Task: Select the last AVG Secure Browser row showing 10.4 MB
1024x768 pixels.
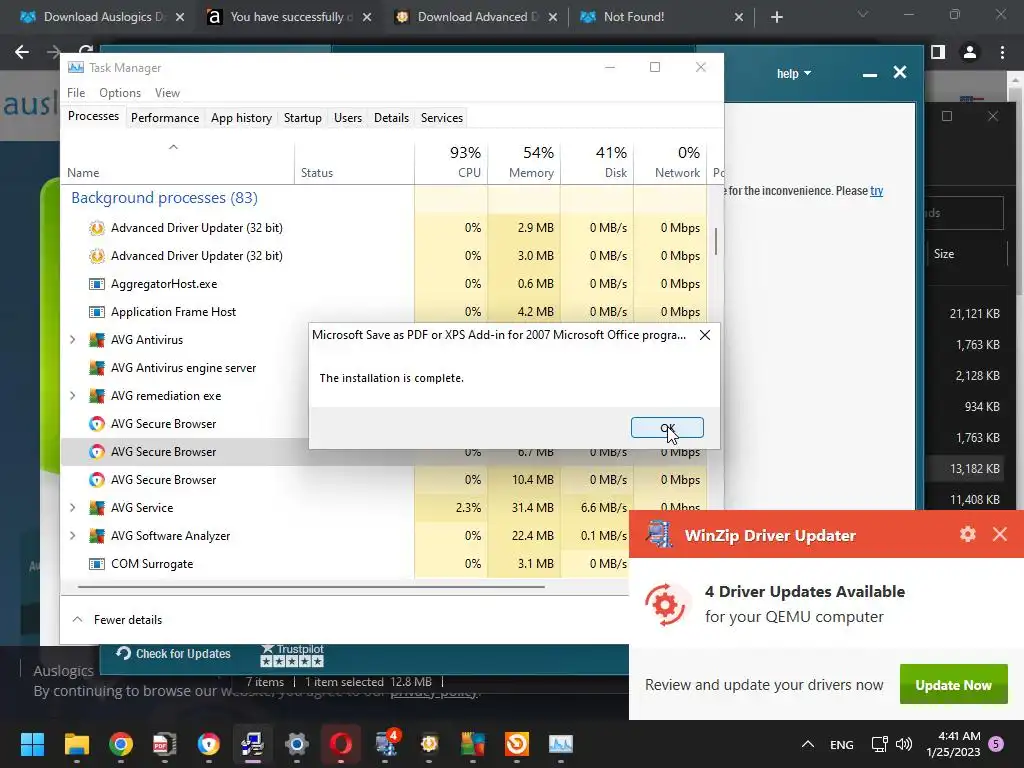Action: click(384, 479)
